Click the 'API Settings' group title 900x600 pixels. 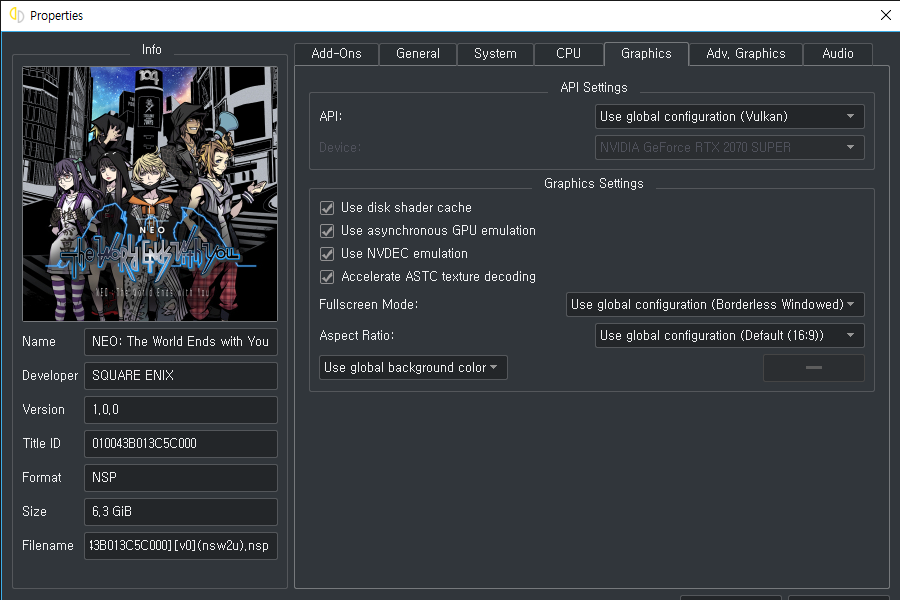click(593, 88)
